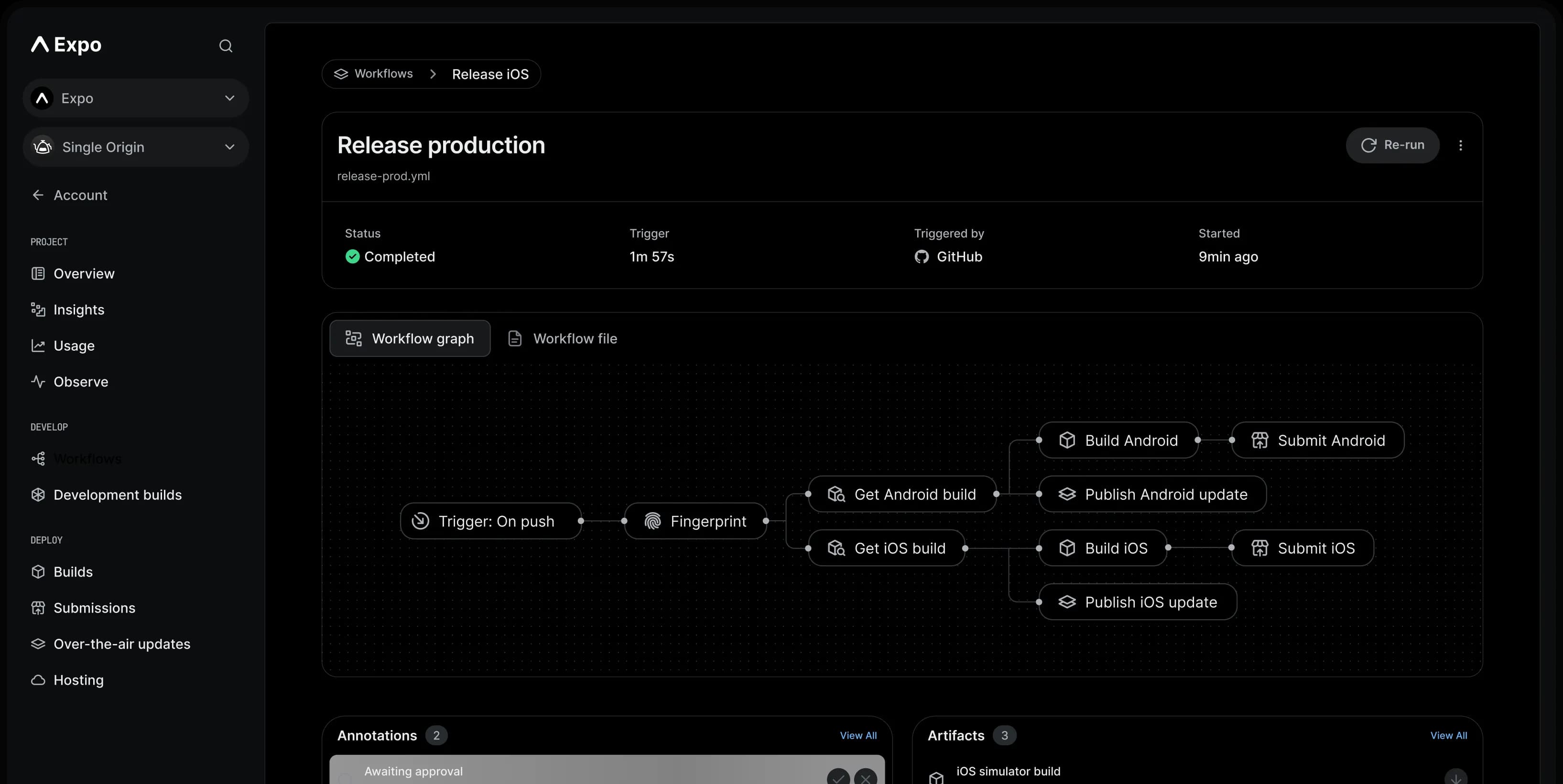This screenshot has height=784, width=1563.
Task: Click the Expo logo at top left
Action: [x=66, y=45]
